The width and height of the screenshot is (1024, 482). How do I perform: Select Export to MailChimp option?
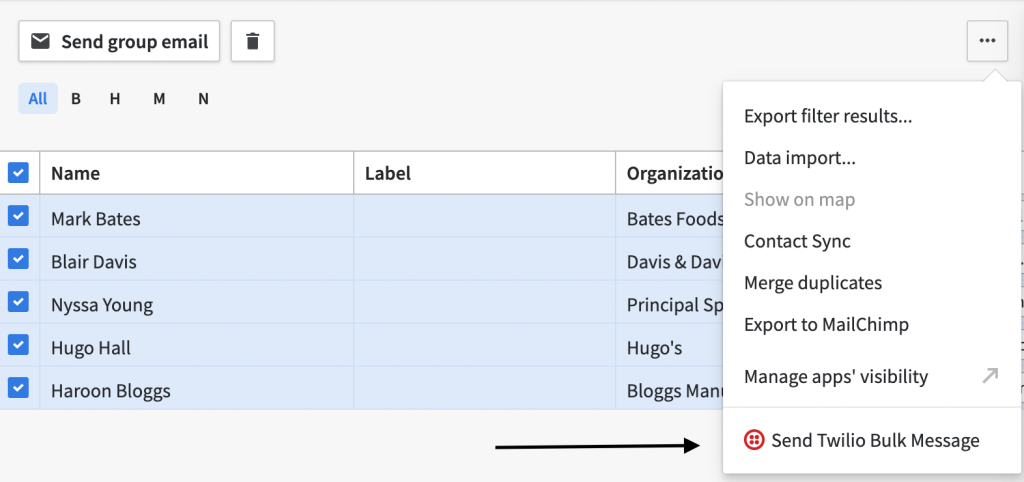826,324
